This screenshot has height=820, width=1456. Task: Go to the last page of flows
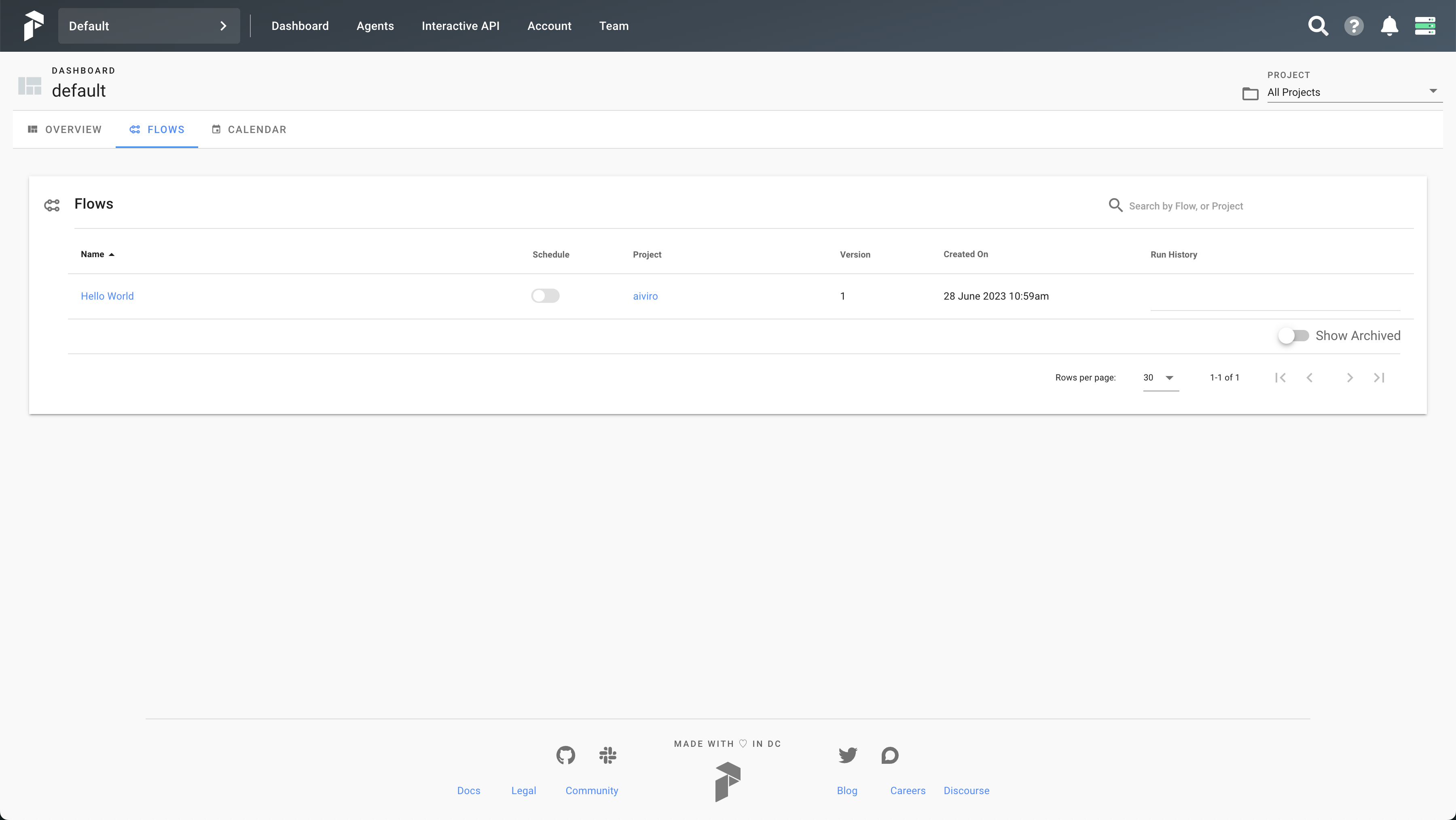click(x=1379, y=378)
